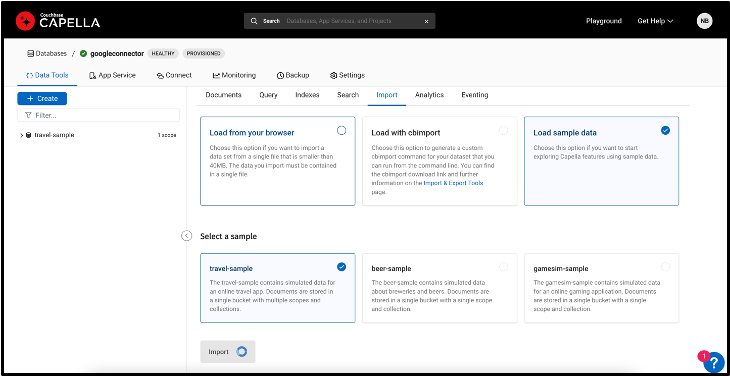Click the Couchbase Capella logo

point(58,21)
